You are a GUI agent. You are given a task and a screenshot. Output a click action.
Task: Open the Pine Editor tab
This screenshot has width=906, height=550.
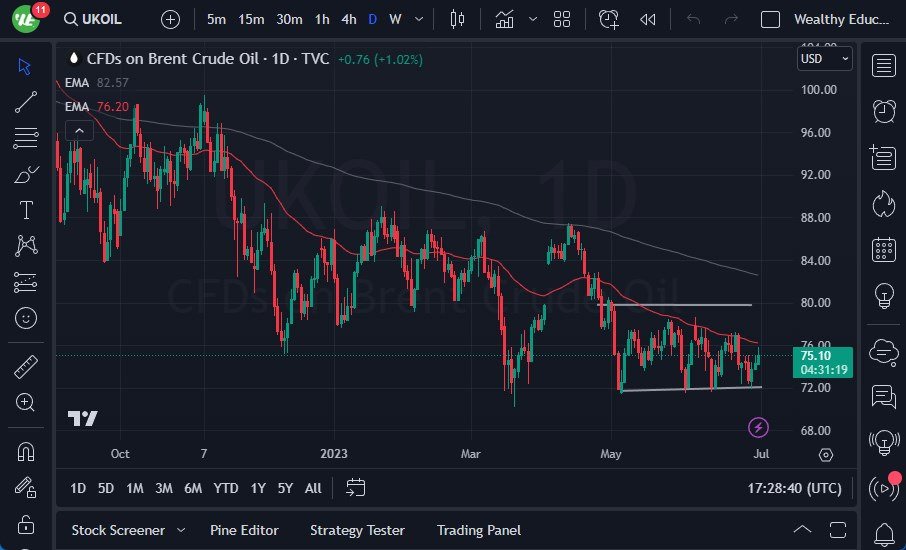click(244, 530)
